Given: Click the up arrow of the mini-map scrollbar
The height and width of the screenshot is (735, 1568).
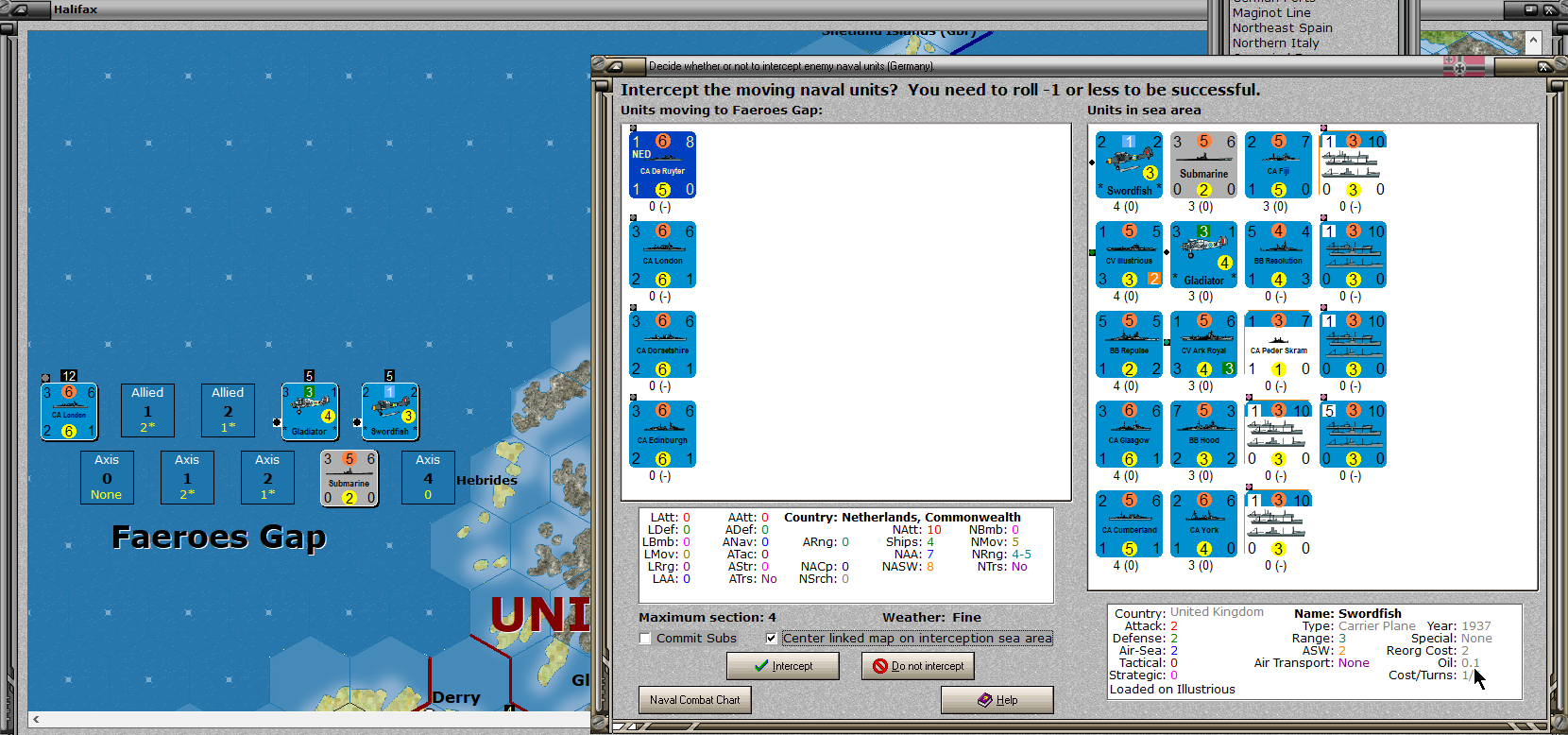Looking at the screenshot, I should pyautogui.click(x=1533, y=41).
